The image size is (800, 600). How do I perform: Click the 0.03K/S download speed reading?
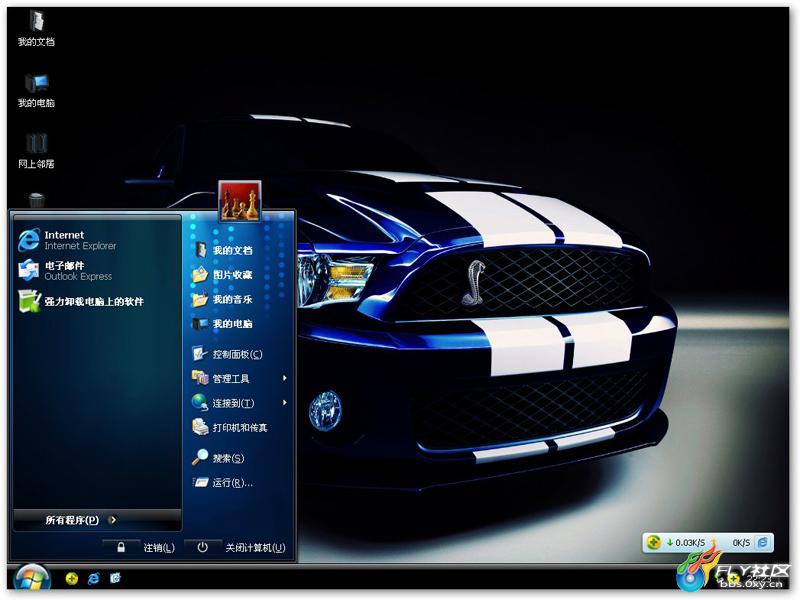pyautogui.click(x=686, y=542)
